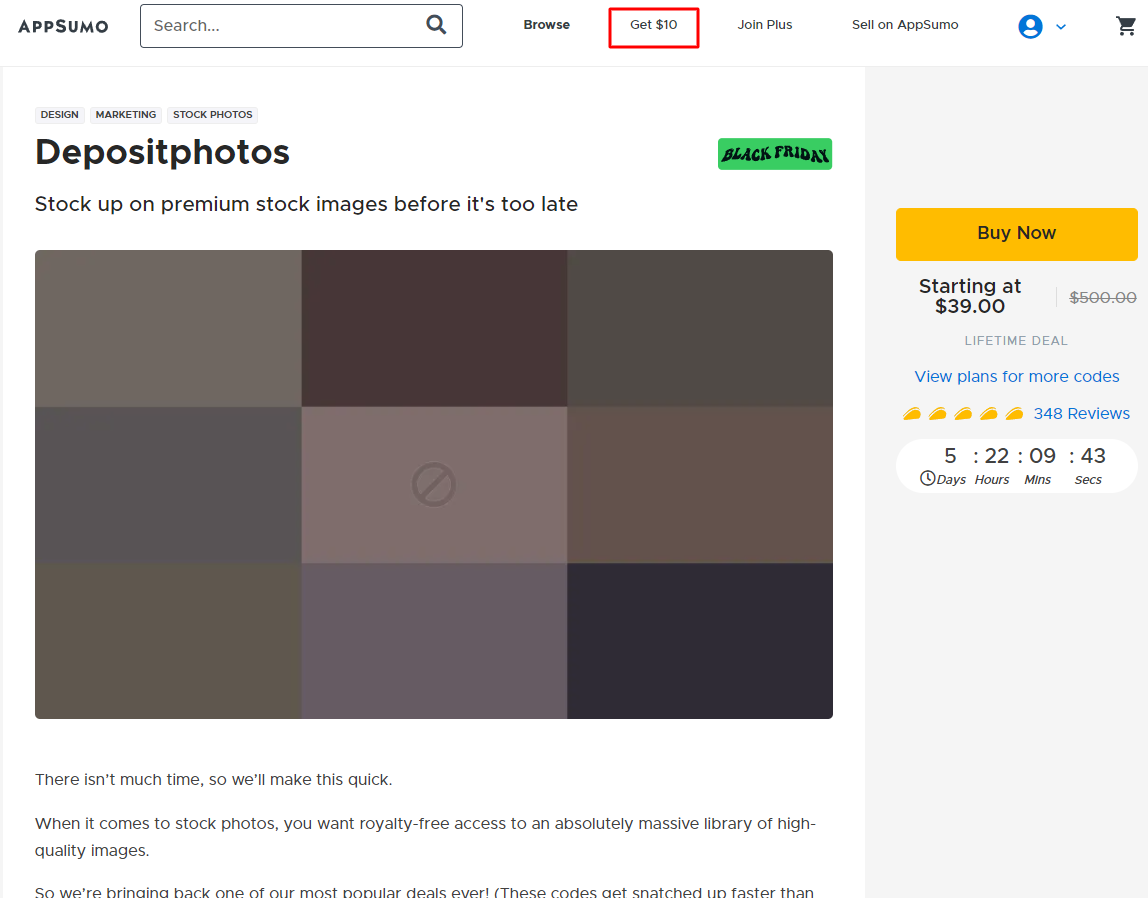This screenshot has height=898, width=1148.
Task: Select the Get $10 menu item
Action: pos(653,25)
